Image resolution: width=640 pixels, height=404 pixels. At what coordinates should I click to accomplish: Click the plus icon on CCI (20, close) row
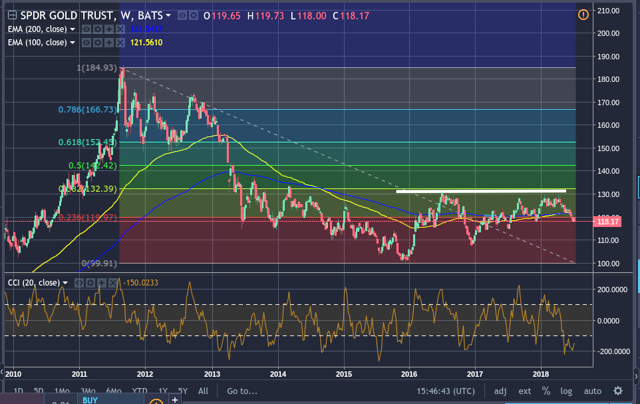[102, 282]
